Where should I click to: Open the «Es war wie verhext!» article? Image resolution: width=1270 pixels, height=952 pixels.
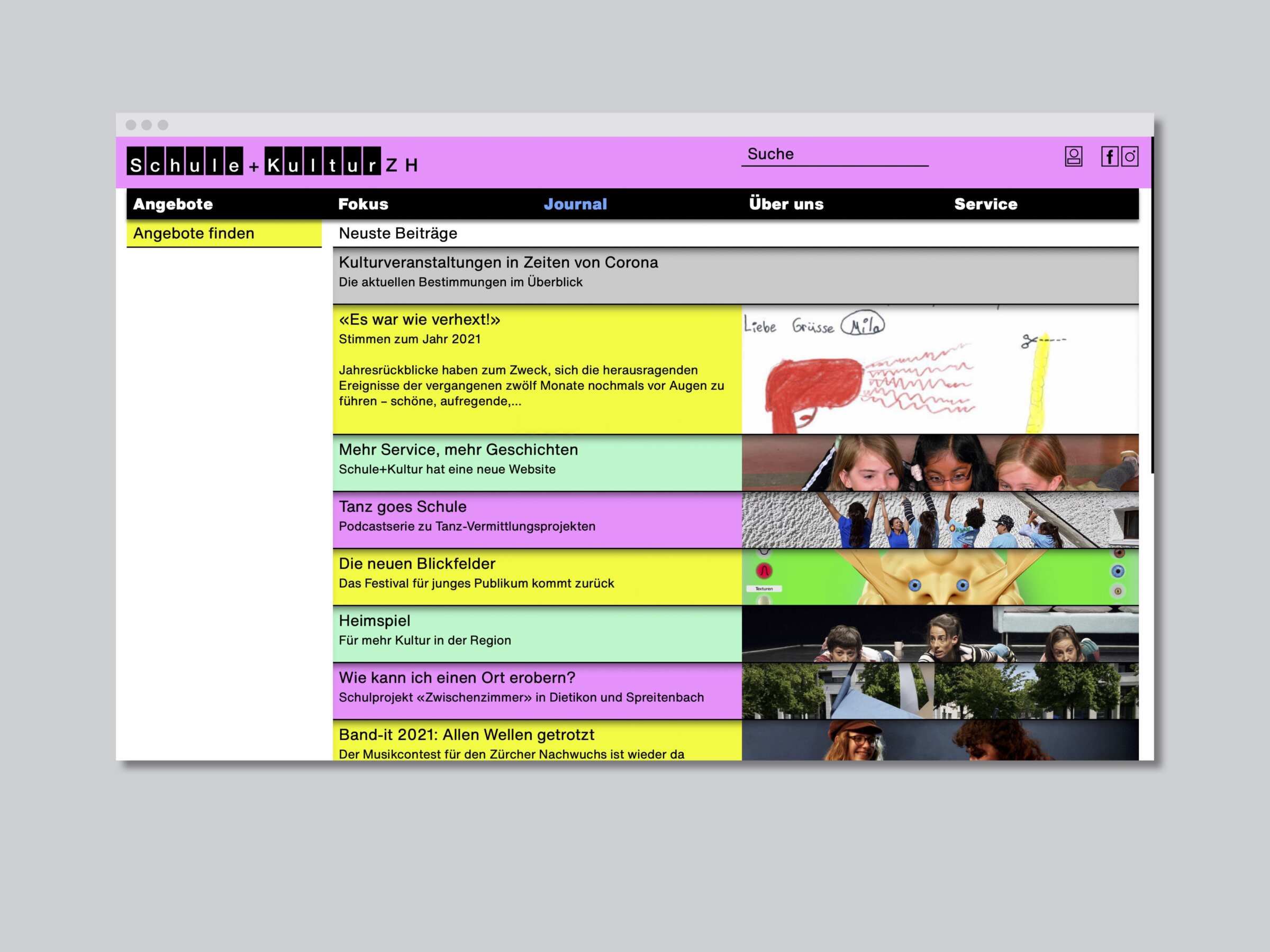[419, 319]
